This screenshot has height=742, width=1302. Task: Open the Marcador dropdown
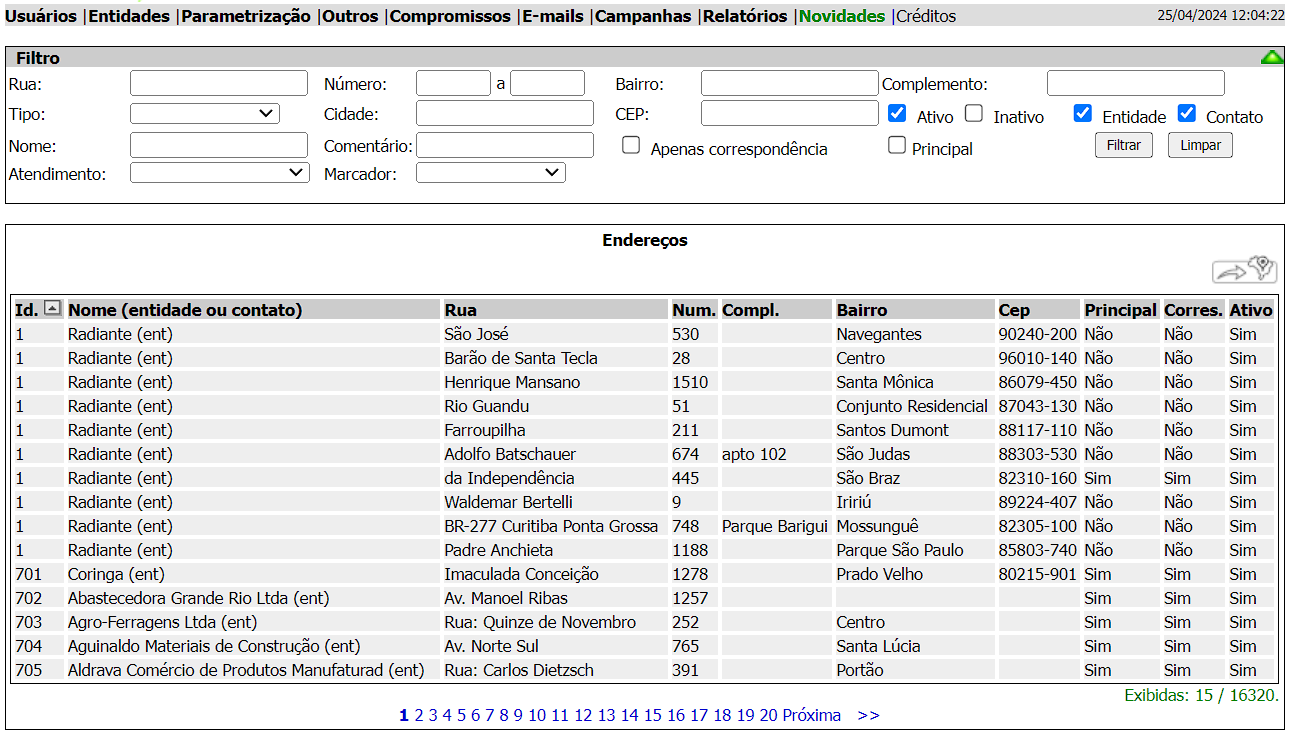[490, 173]
